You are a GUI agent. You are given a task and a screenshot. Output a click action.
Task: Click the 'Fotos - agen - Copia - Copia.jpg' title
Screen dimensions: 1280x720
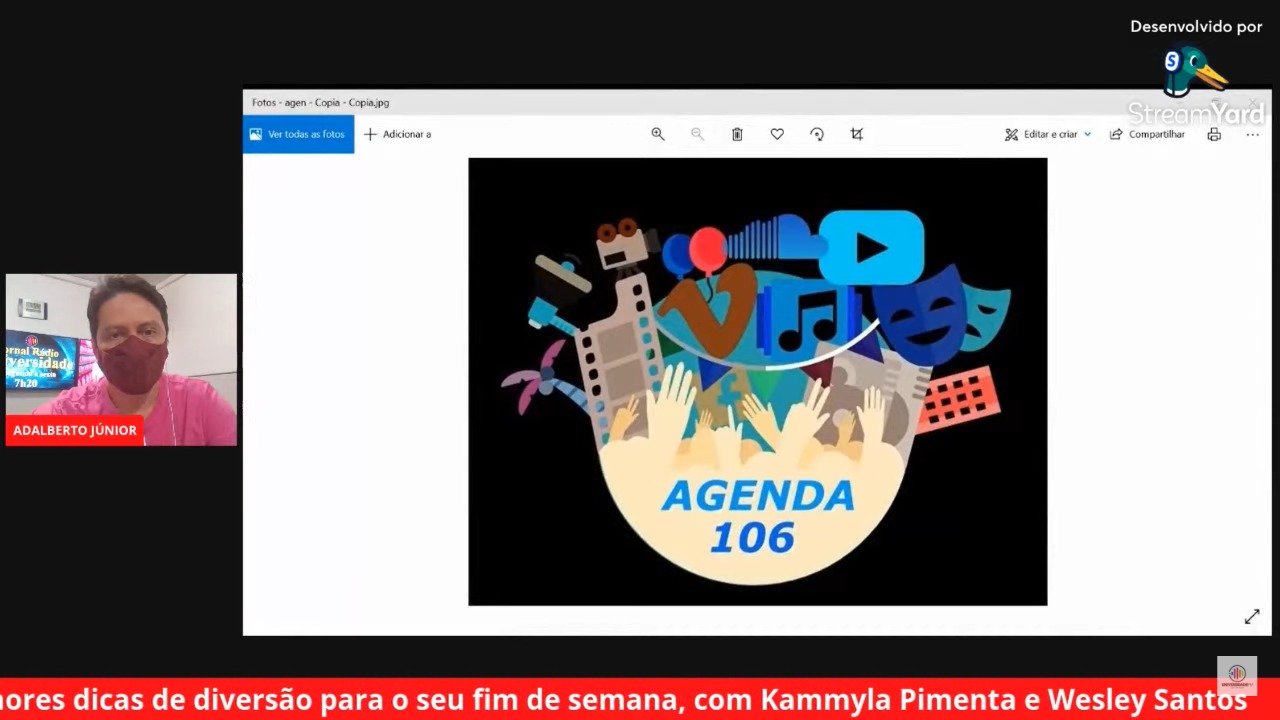[320, 102]
